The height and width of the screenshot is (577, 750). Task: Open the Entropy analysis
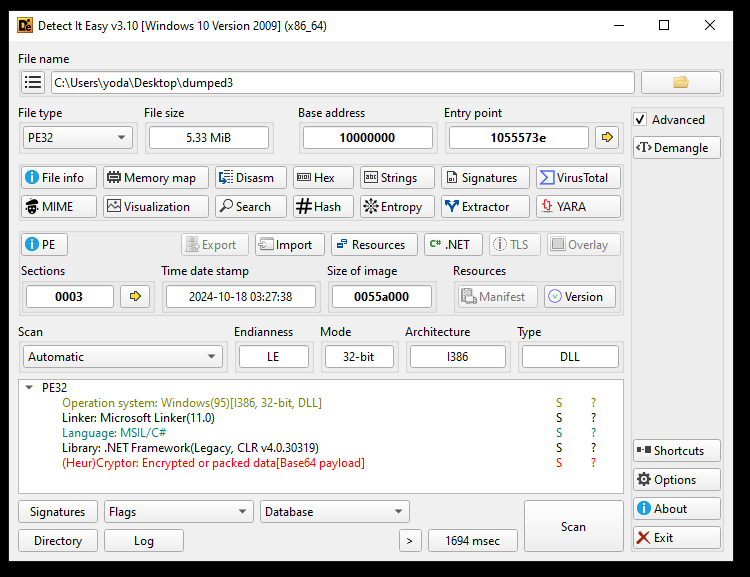(x=397, y=207)
